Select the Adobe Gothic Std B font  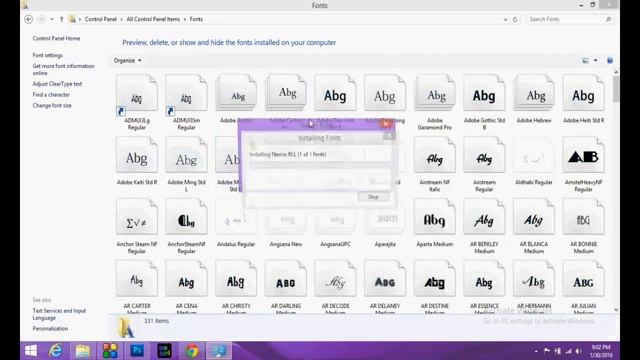coord(484,93)
